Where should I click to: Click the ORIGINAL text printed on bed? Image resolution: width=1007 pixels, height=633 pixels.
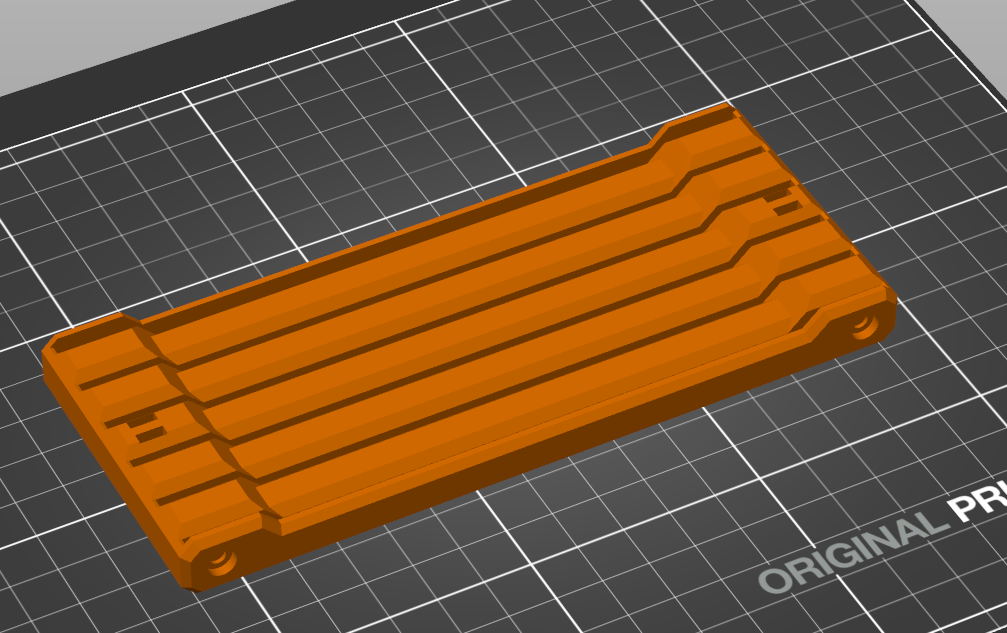coord(853,551)
